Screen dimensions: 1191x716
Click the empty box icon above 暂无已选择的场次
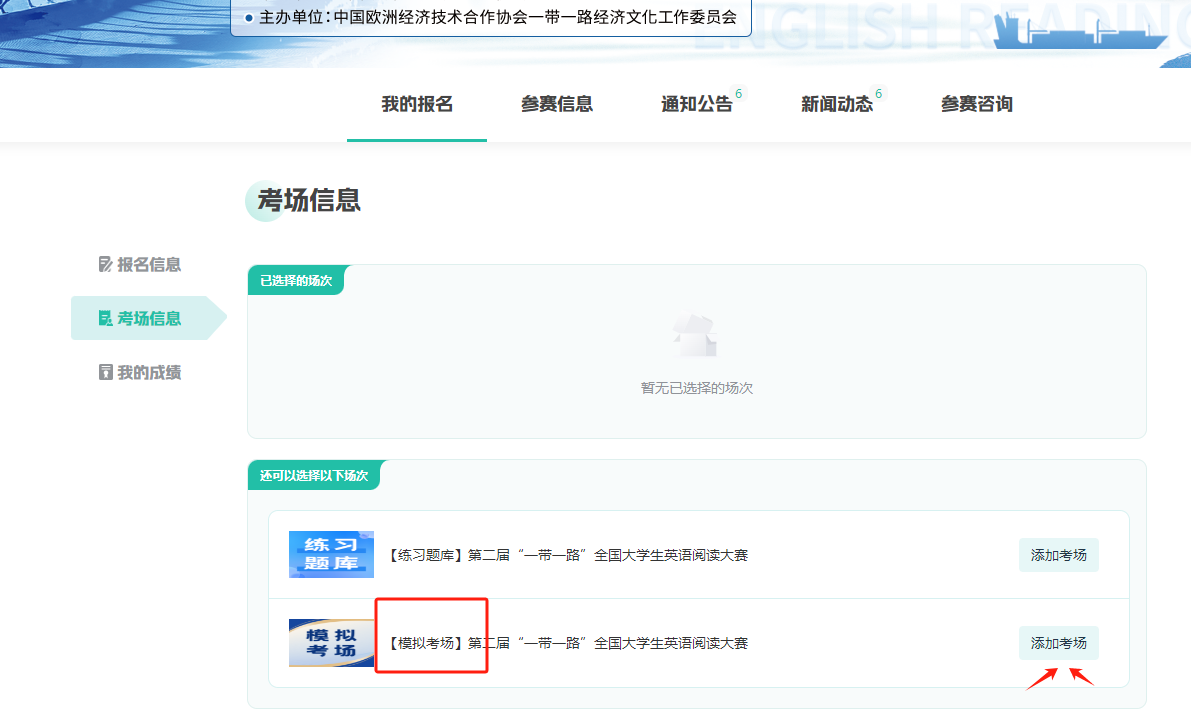pos(696,337)
